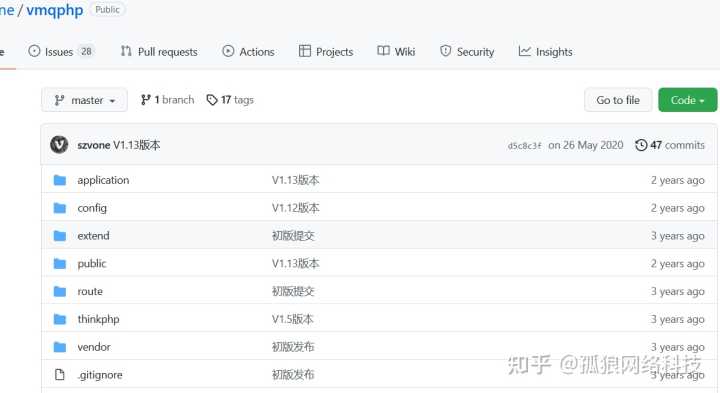Open the thinkphp folder
This screenshot has width=720, height=393.
coord(98,319)
